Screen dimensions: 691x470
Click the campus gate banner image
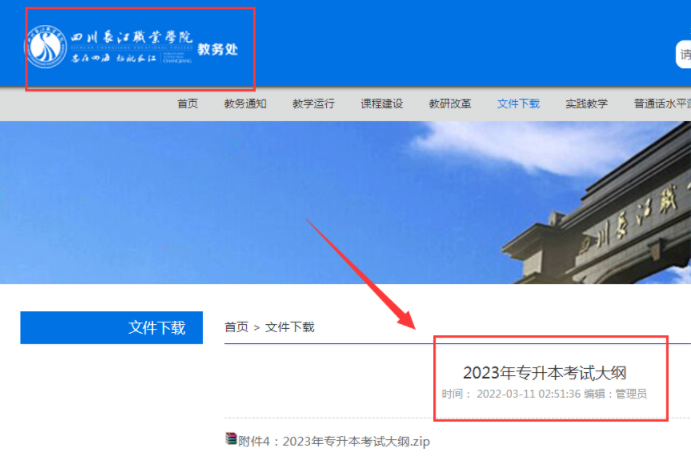(346, 203)
